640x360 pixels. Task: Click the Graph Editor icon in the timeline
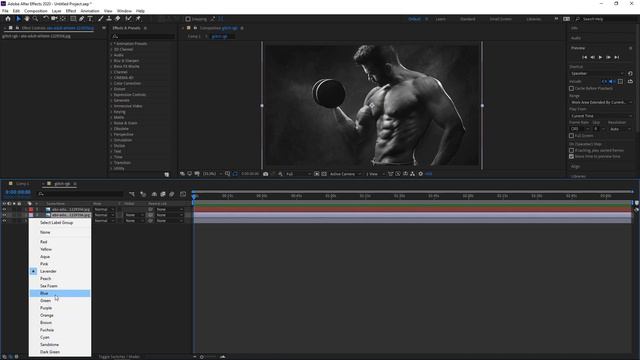183,194
